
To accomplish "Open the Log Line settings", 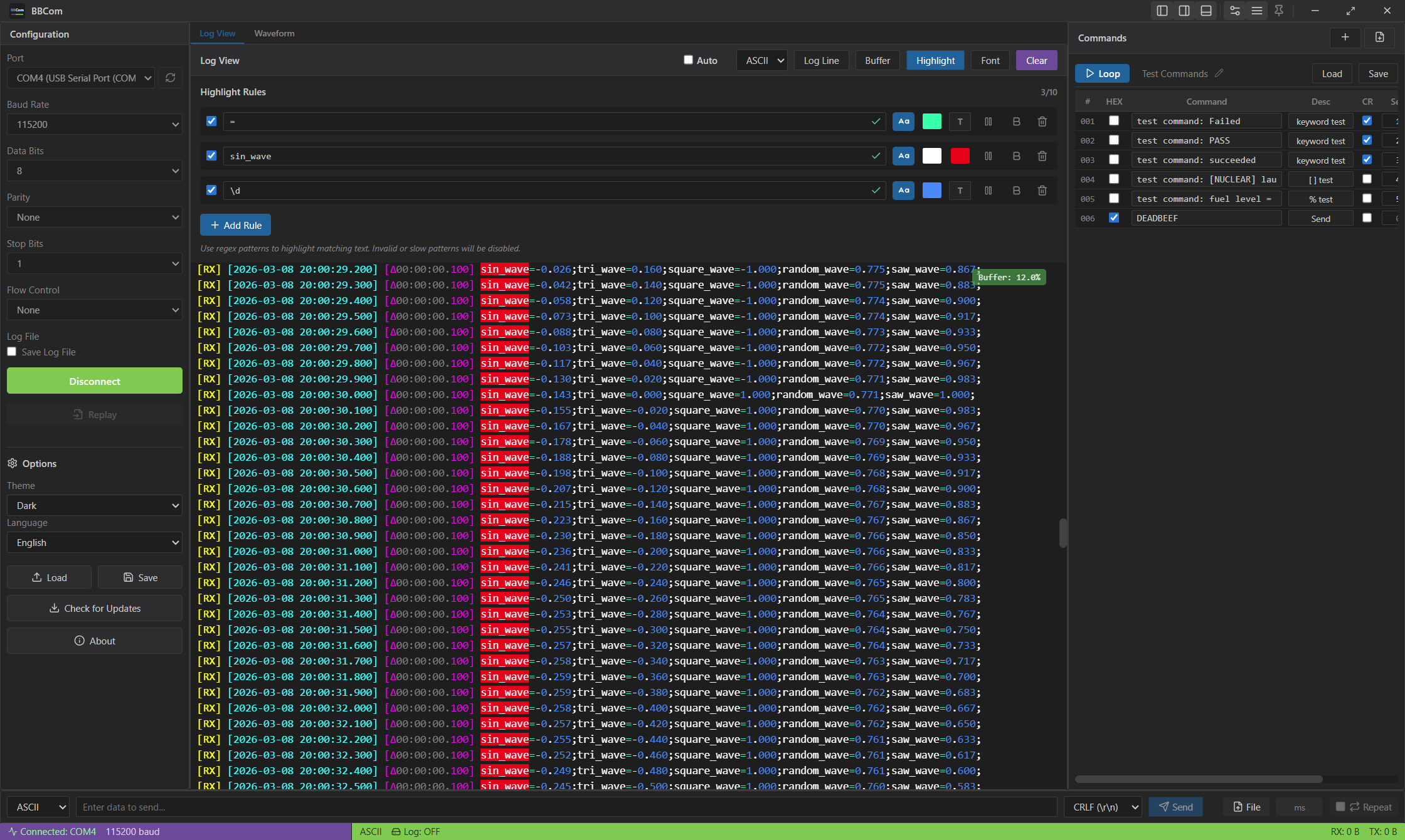I will pyautogui.click(x=821, y=60).
